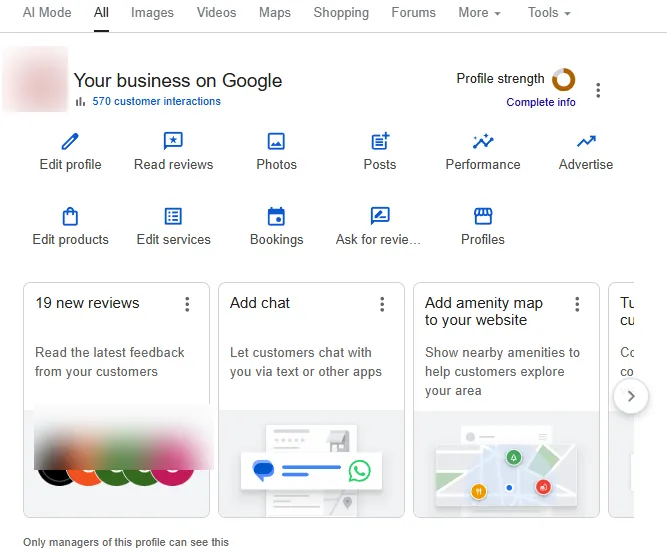Screen dimensions: 667x555
Task: Open the Add chat card title
Action: [x=260, y=303]
